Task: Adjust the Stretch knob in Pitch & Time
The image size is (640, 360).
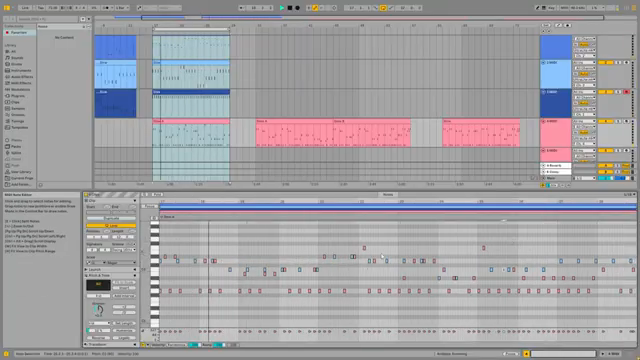Action: point(98,309)
